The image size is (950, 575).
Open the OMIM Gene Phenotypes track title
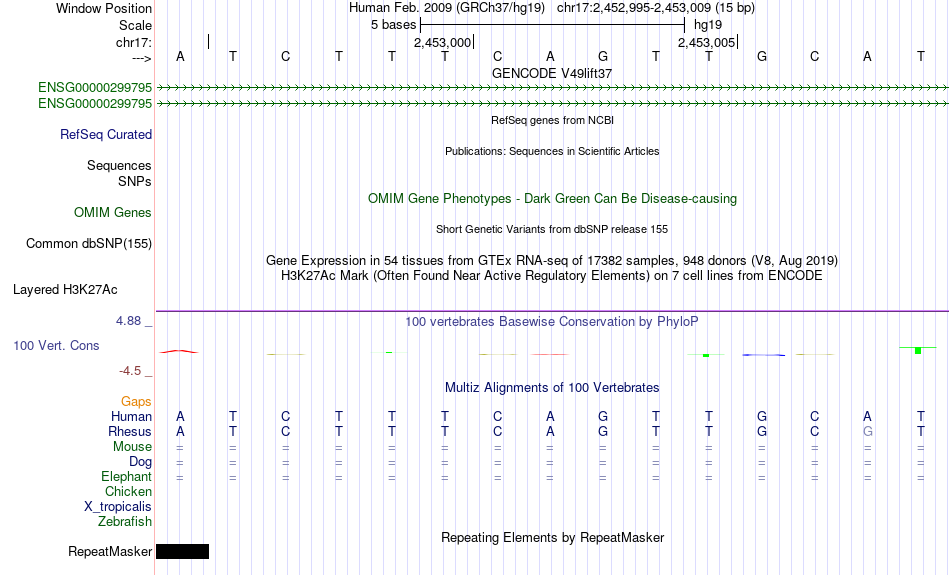pyautogui.click(x=552, y=199)
